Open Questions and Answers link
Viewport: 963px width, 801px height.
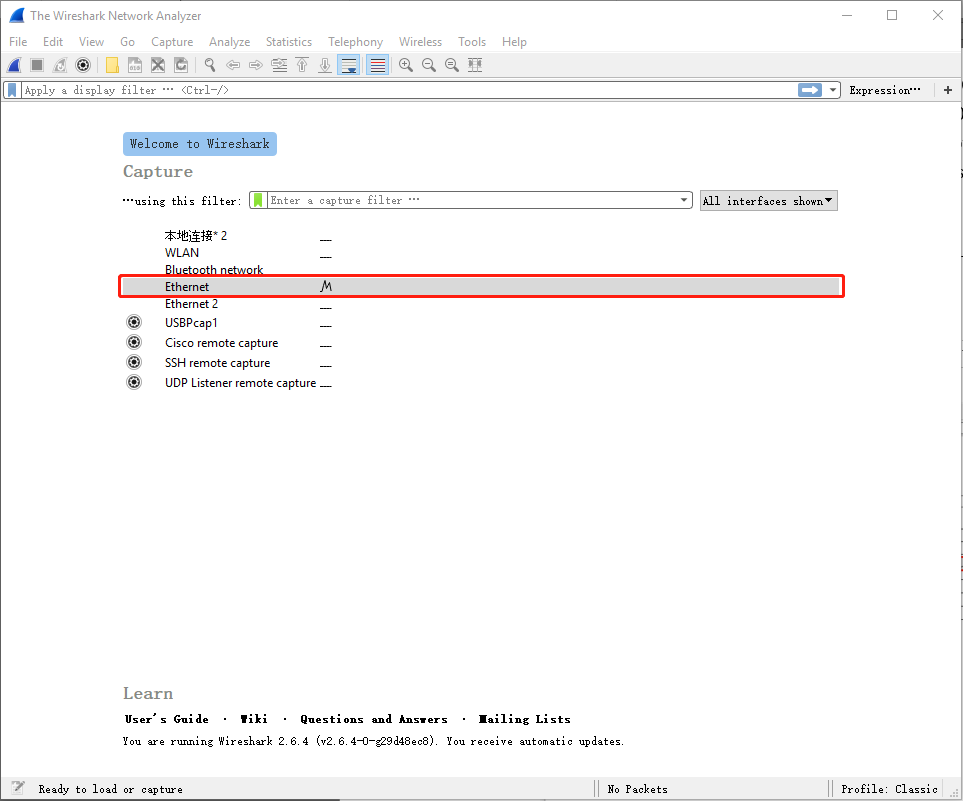[373, 719]
